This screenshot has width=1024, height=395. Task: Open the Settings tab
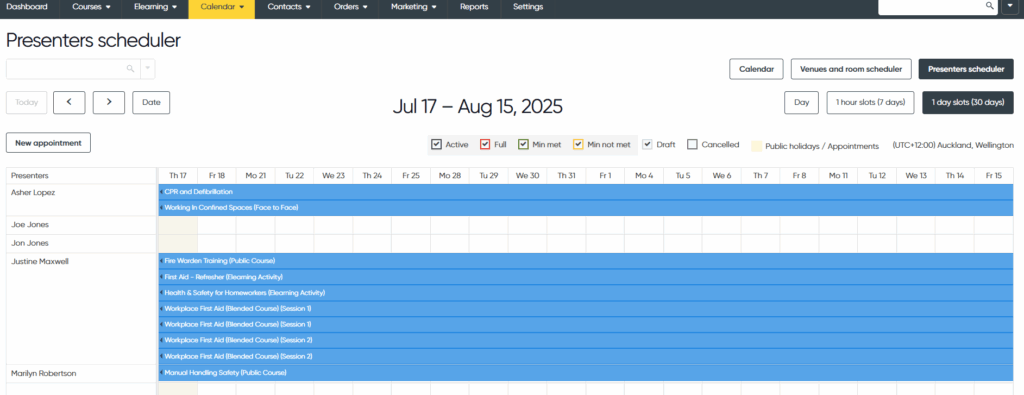coord(528,7)
